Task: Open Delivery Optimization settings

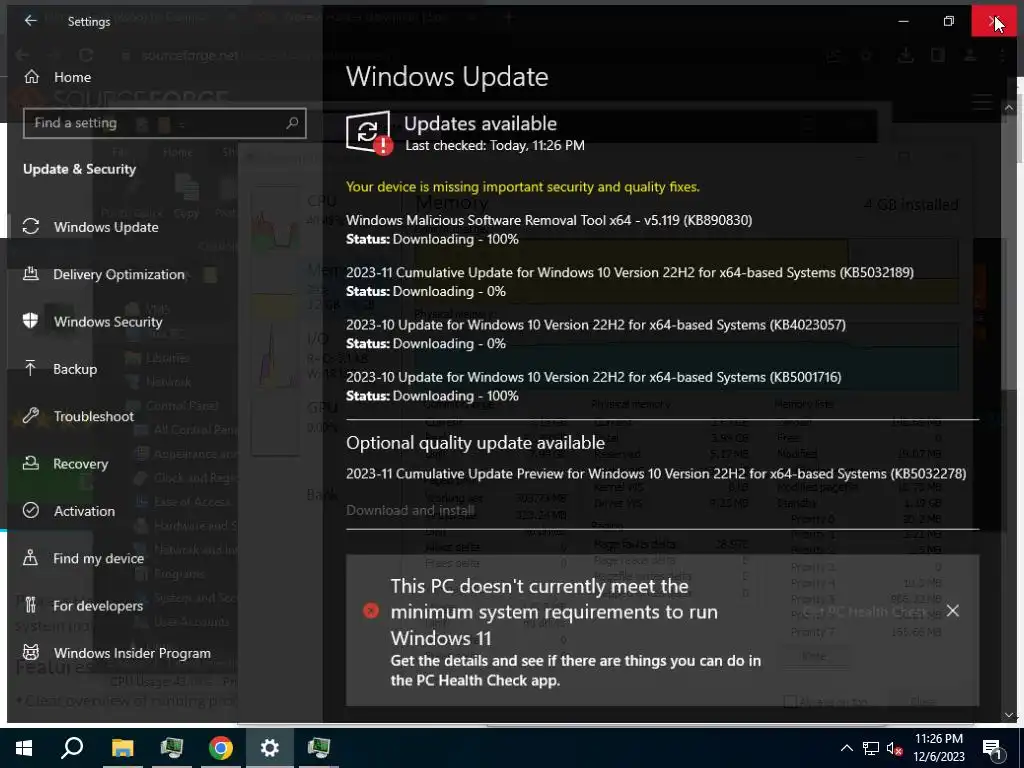Action: 119,274
